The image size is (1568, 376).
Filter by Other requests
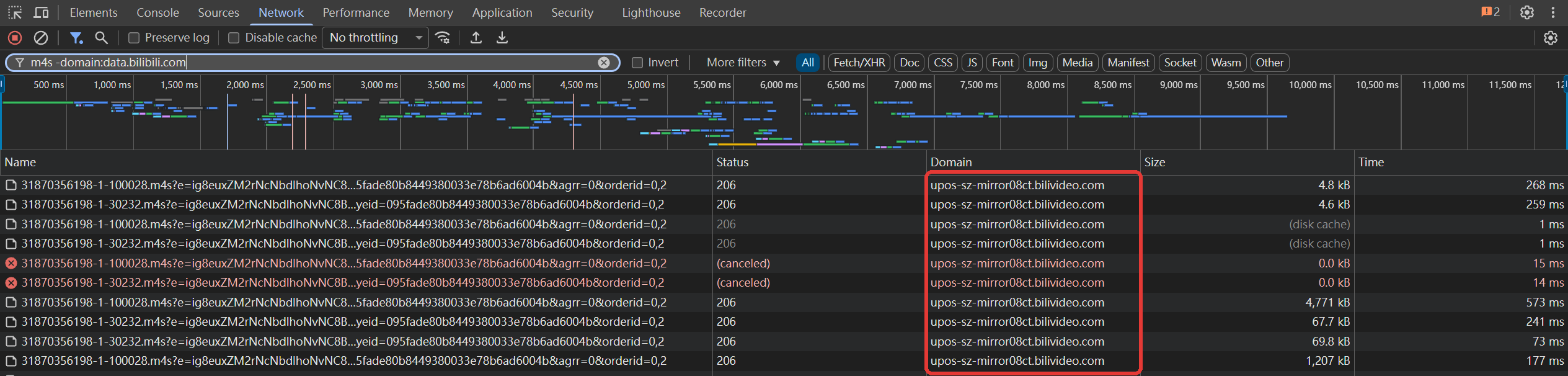coord(1270,63)
